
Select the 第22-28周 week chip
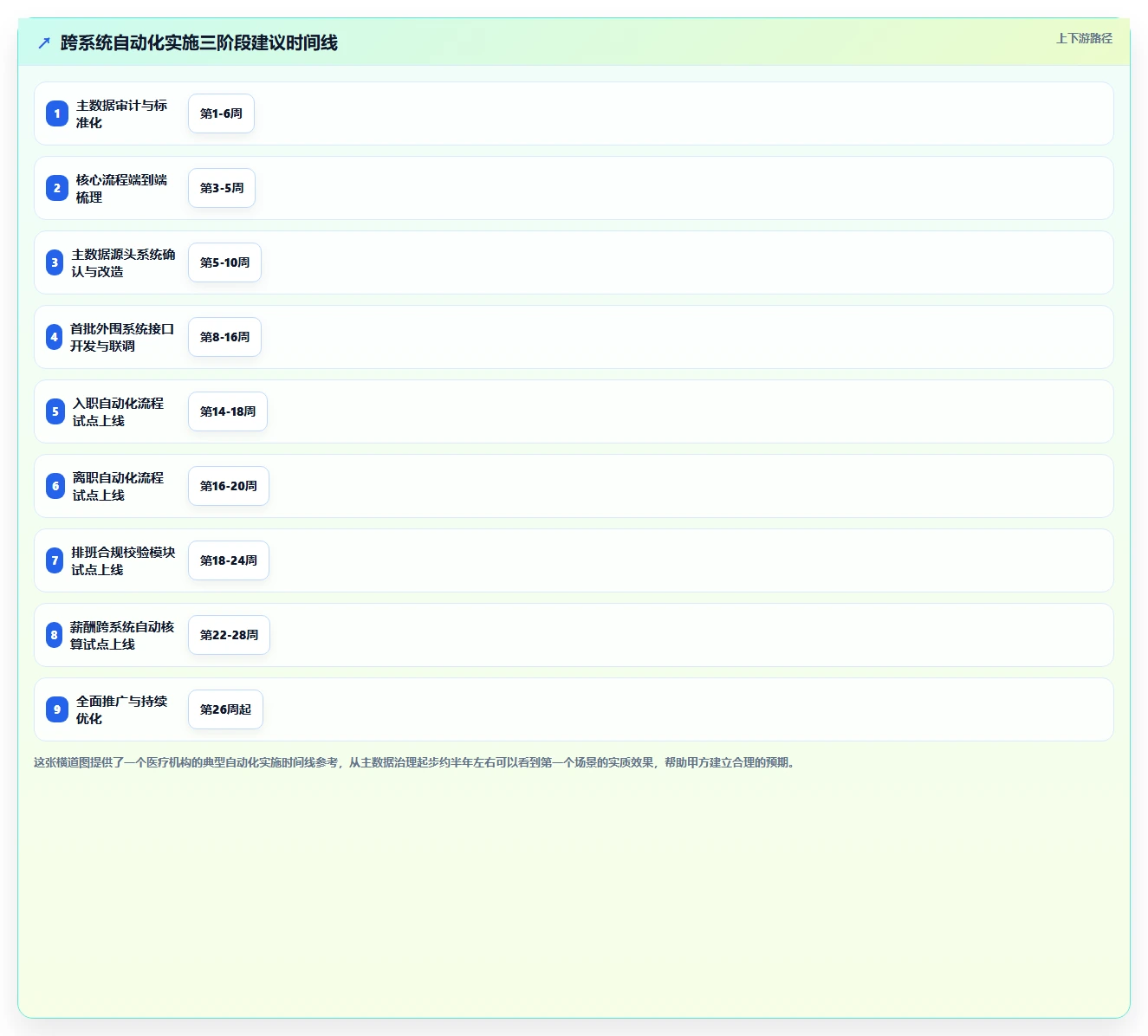click(x=229, y=635)
